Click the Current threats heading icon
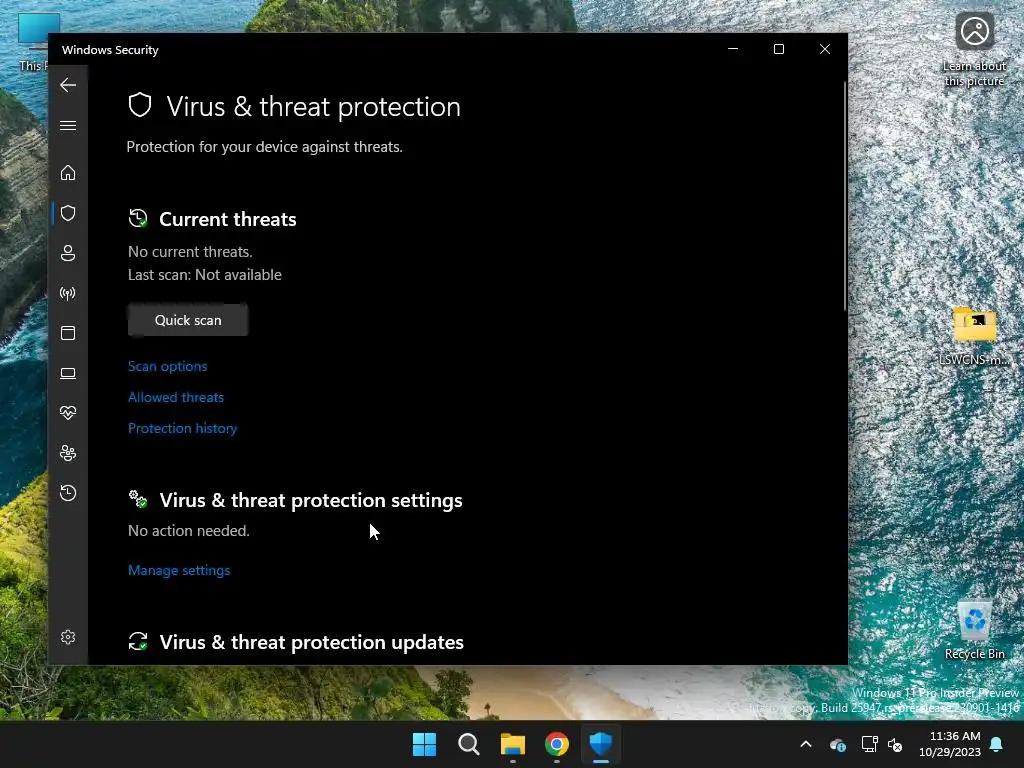1024x768 pixels. (138, 219)
